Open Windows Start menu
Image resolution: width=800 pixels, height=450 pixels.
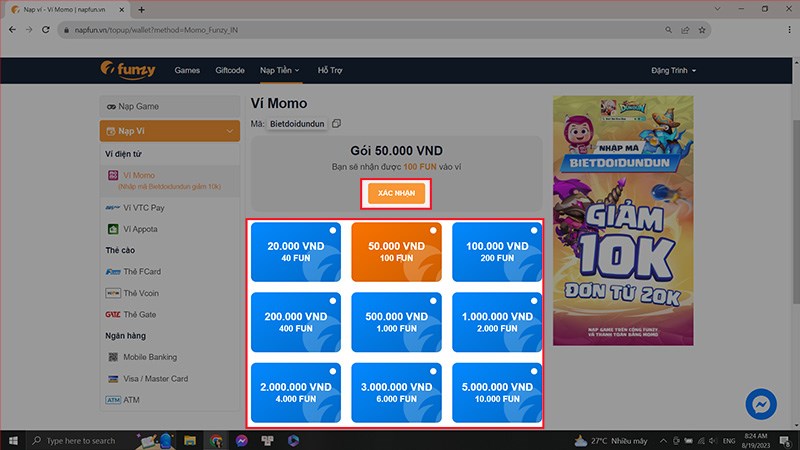click(13, 440)
